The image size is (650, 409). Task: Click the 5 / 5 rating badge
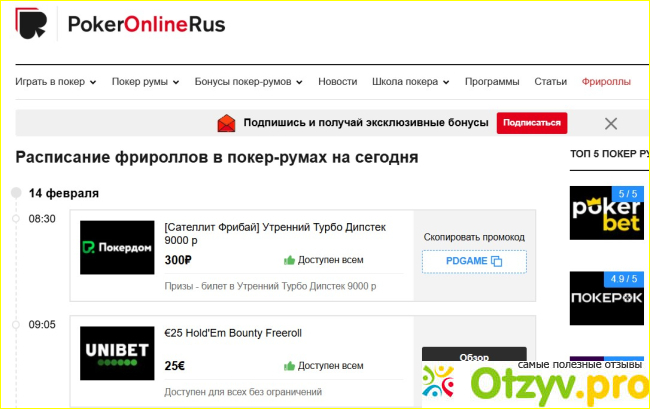tap(628, 194)
